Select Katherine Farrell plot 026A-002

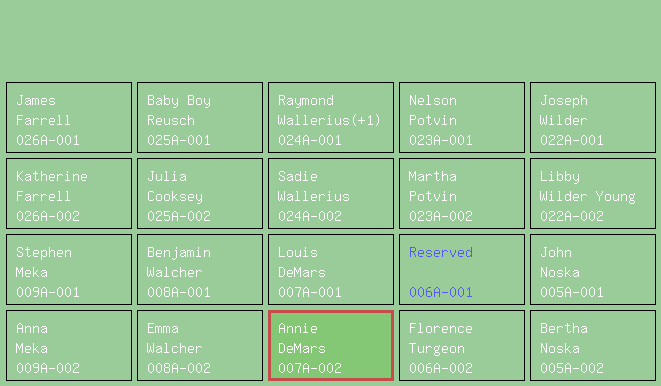coord(69,193)
